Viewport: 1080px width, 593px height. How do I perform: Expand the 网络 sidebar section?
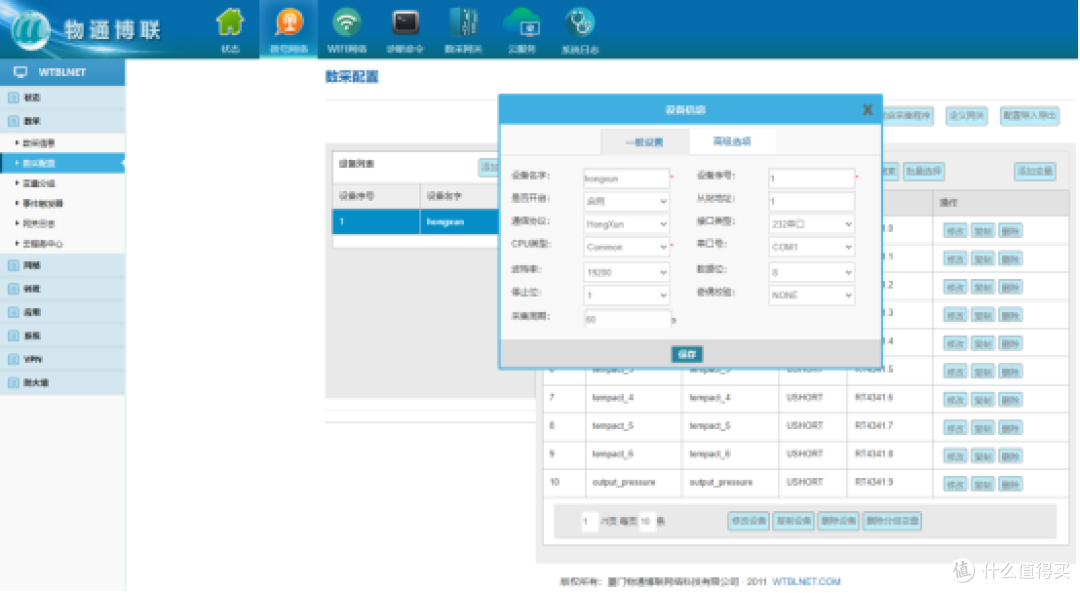tap(63, 265)
